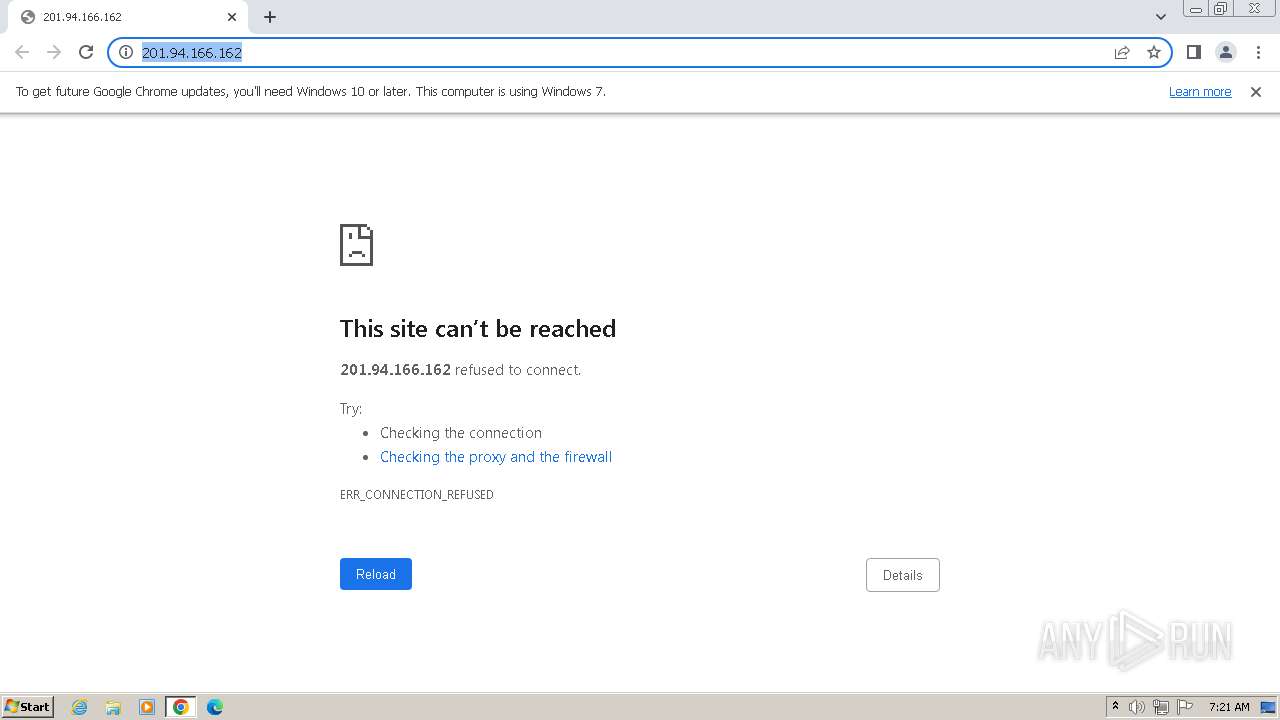Click the blue Reload button
This screenshot has height=720, width=1280.
pyautogui.click(x=376, y=574)
